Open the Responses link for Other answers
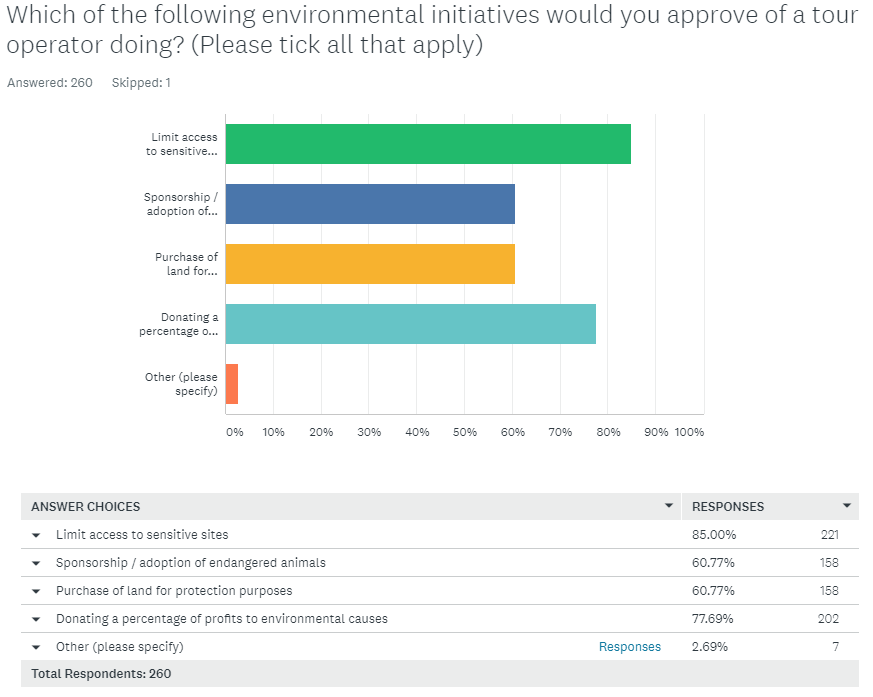This screenshot has width=873, height=697. pos(629,646)
